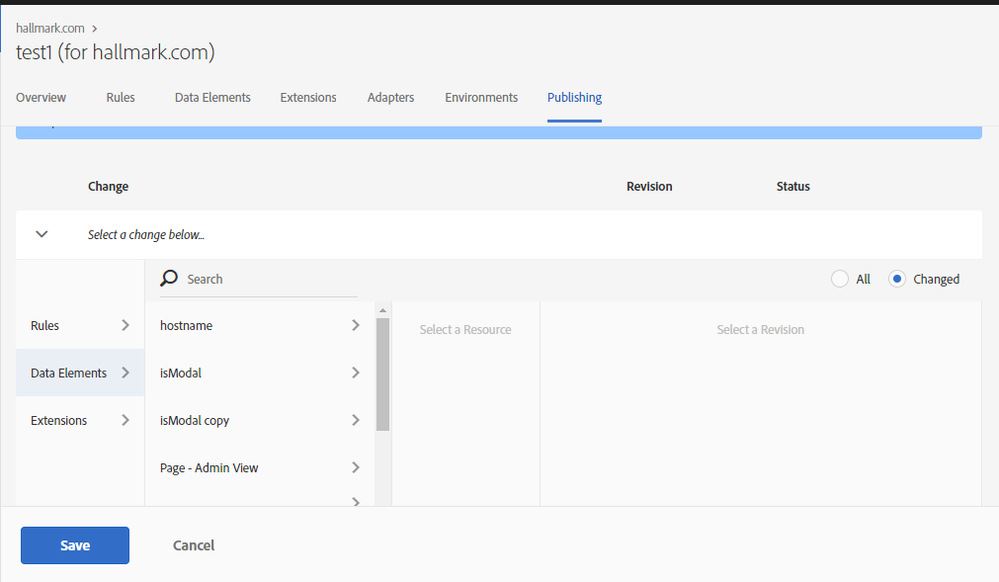Click the search magnifier icon

(170, 279)
